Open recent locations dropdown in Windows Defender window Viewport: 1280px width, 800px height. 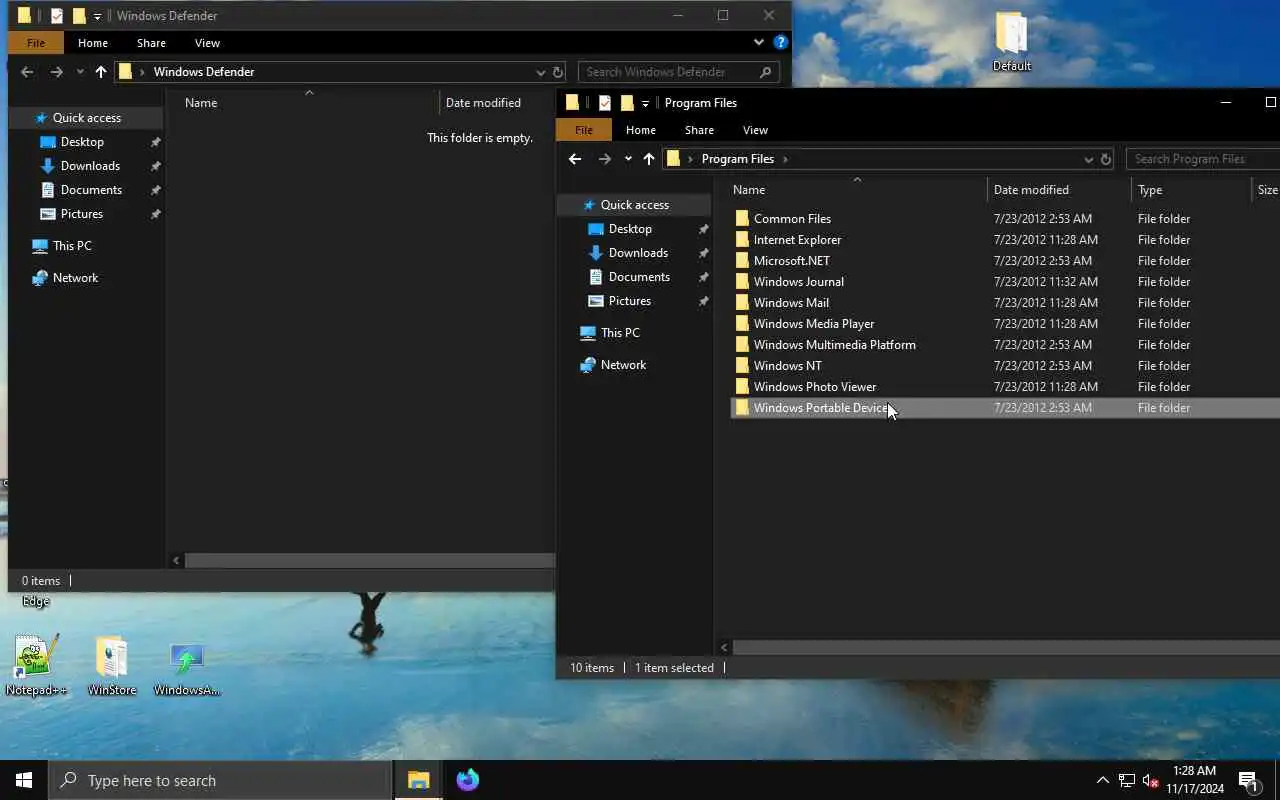(80, 72)
